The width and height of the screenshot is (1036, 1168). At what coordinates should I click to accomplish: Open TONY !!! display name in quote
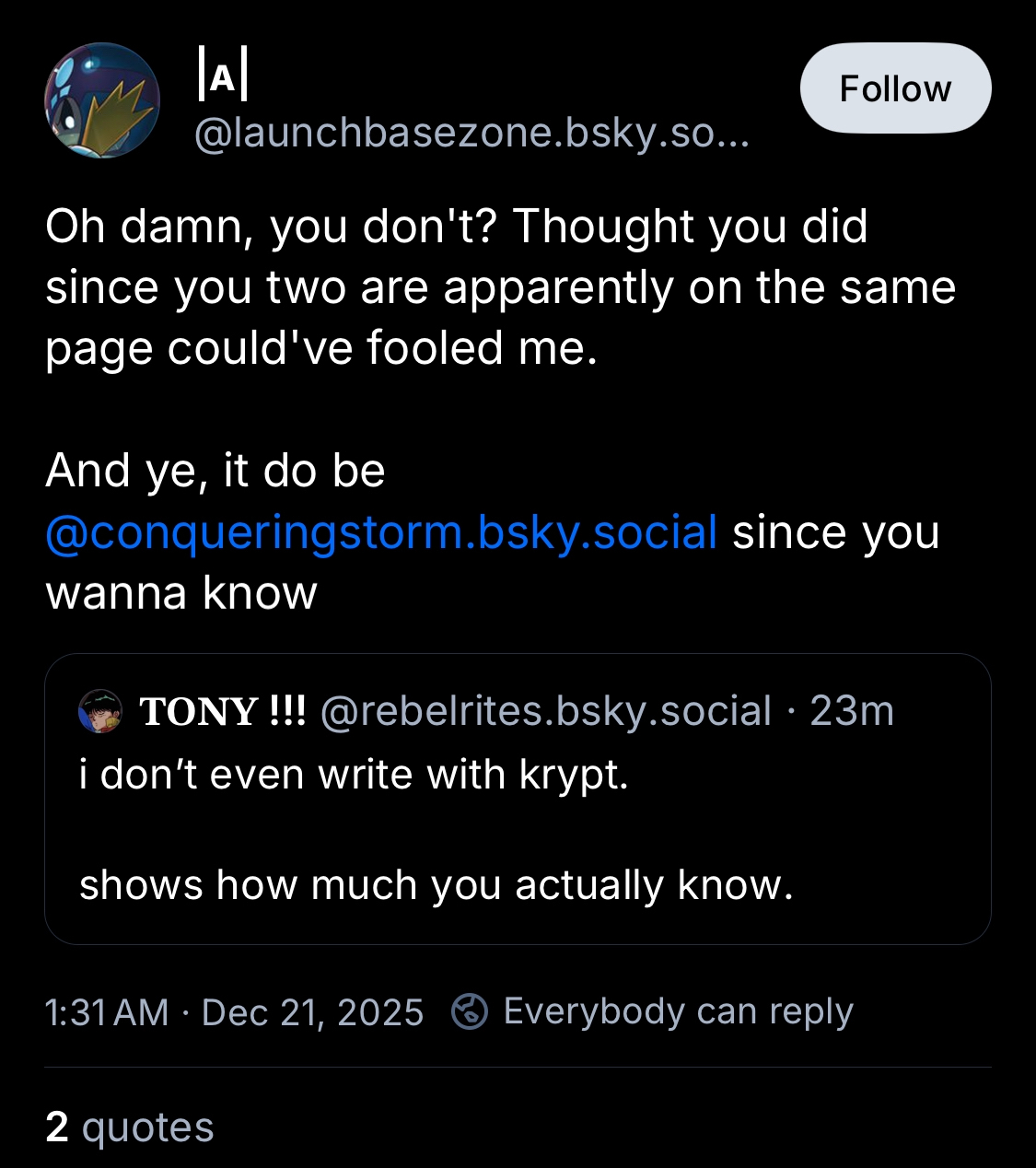[x=222, y=712]
